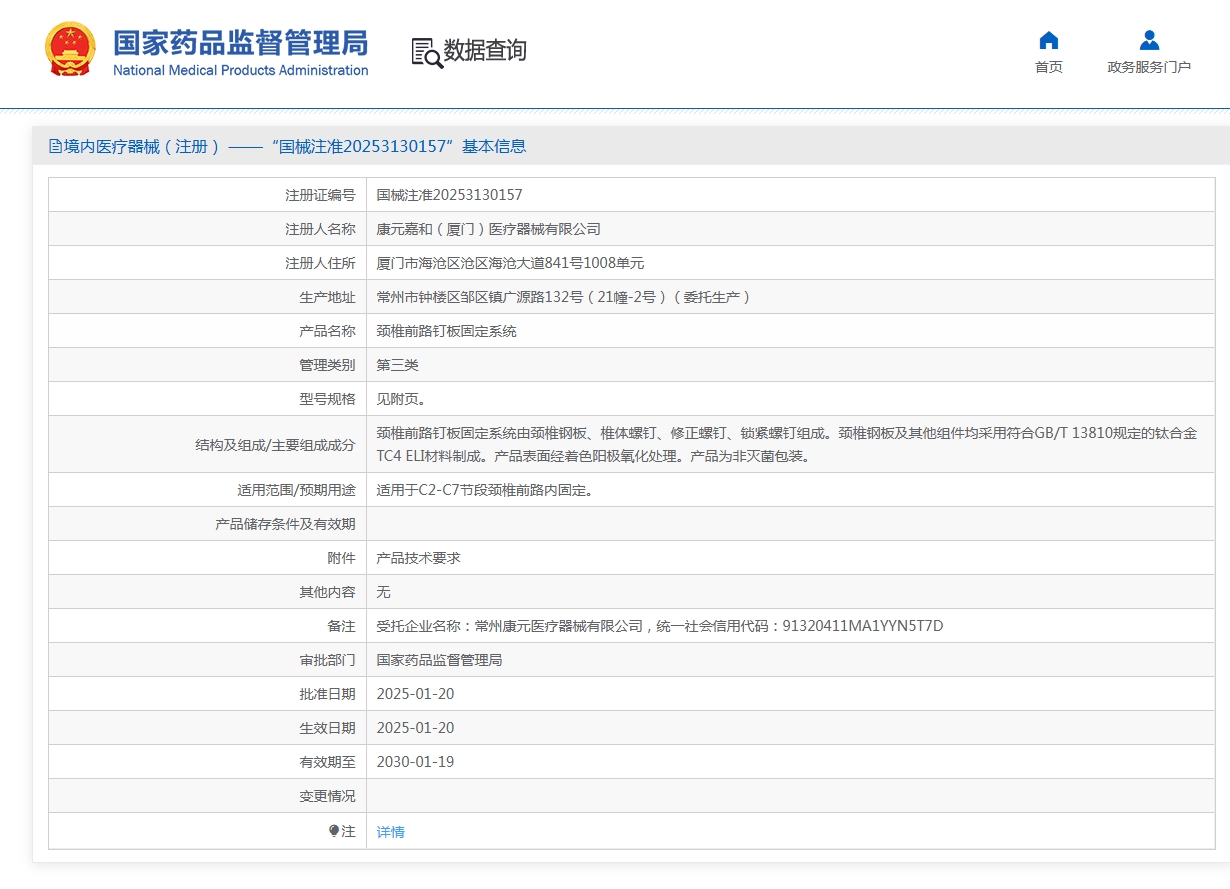Click the 备注 label
This screenshot has width=1230, height=889.
tap(341, 626)
